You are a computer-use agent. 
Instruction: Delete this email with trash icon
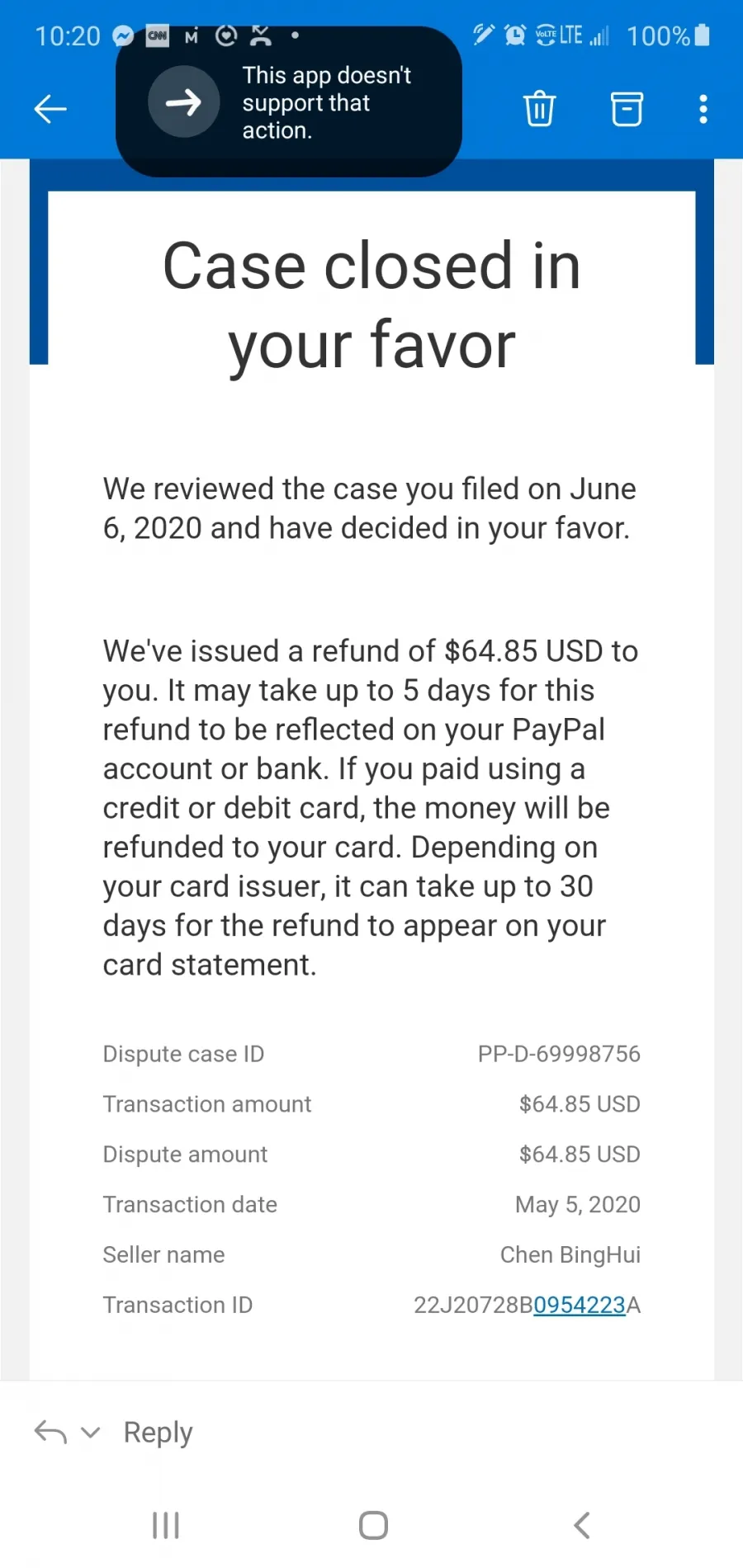(539, 109)
